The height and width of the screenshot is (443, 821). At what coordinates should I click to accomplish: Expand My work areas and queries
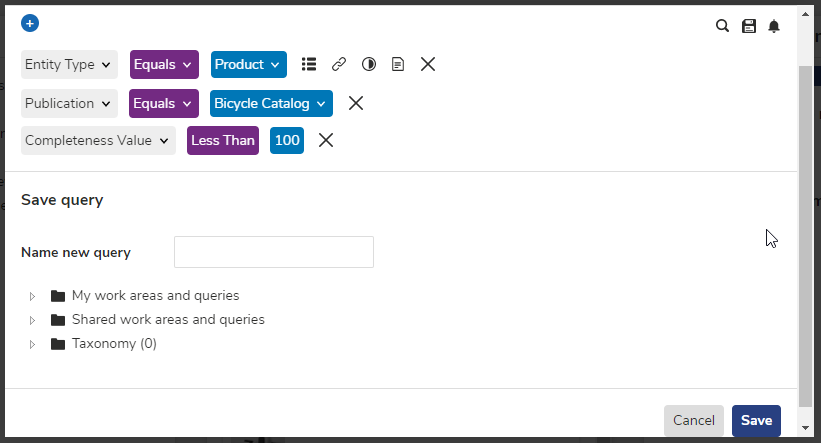click(32, 296)
